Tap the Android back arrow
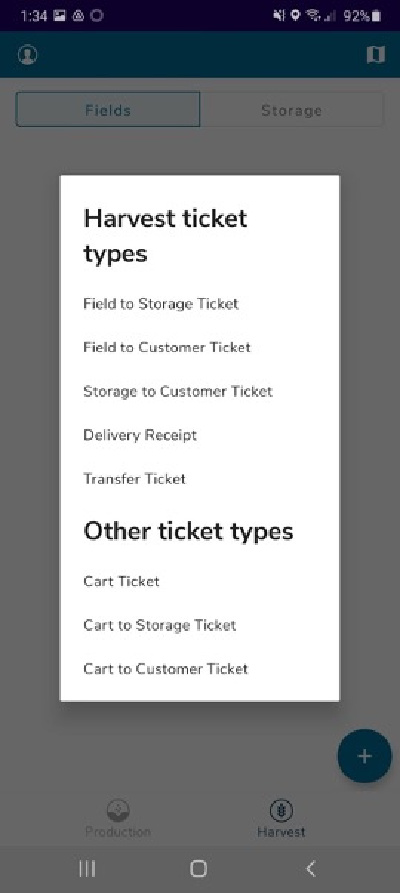 pos(311,869)
